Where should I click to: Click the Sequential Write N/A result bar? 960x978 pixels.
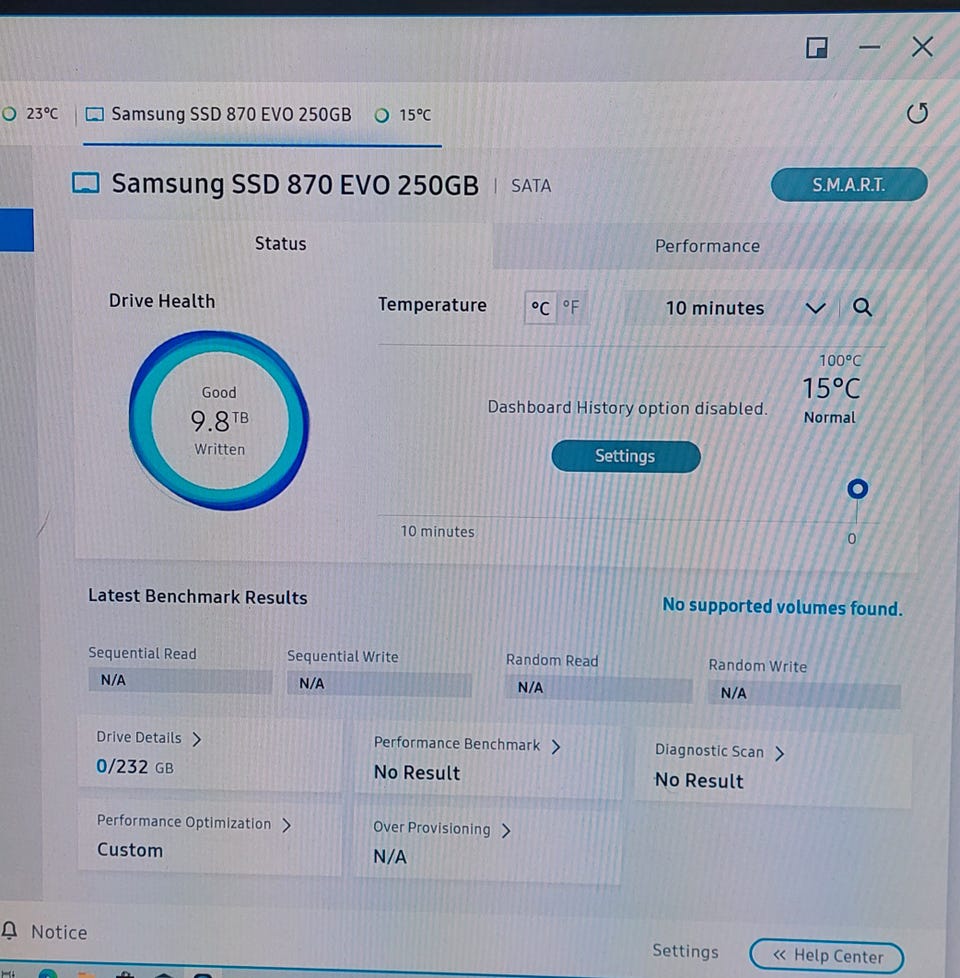379,684
